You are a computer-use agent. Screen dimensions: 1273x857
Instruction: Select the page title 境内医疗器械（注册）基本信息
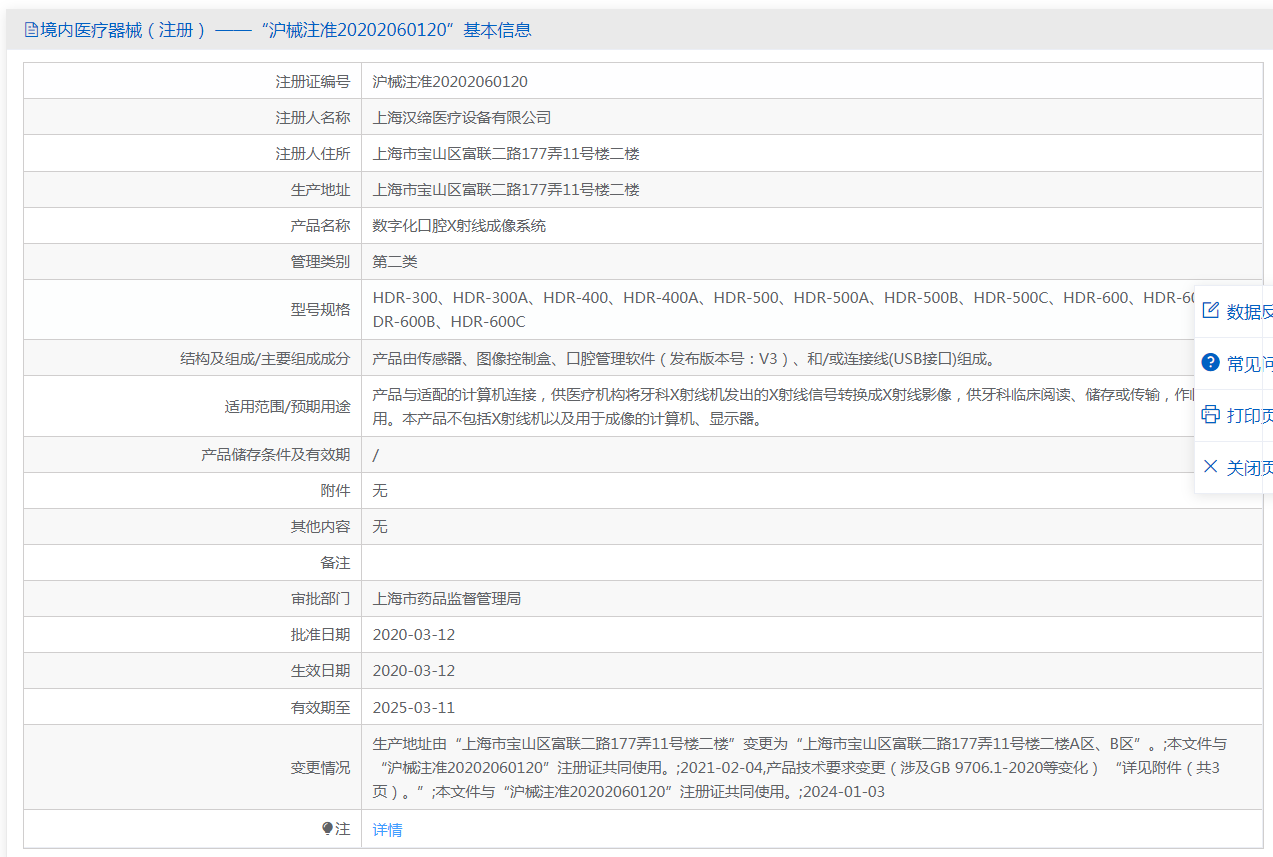click(286, 30)
